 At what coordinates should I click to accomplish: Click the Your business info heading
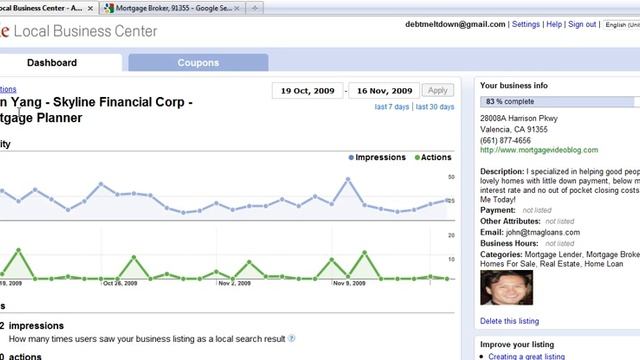pos(514,86)
